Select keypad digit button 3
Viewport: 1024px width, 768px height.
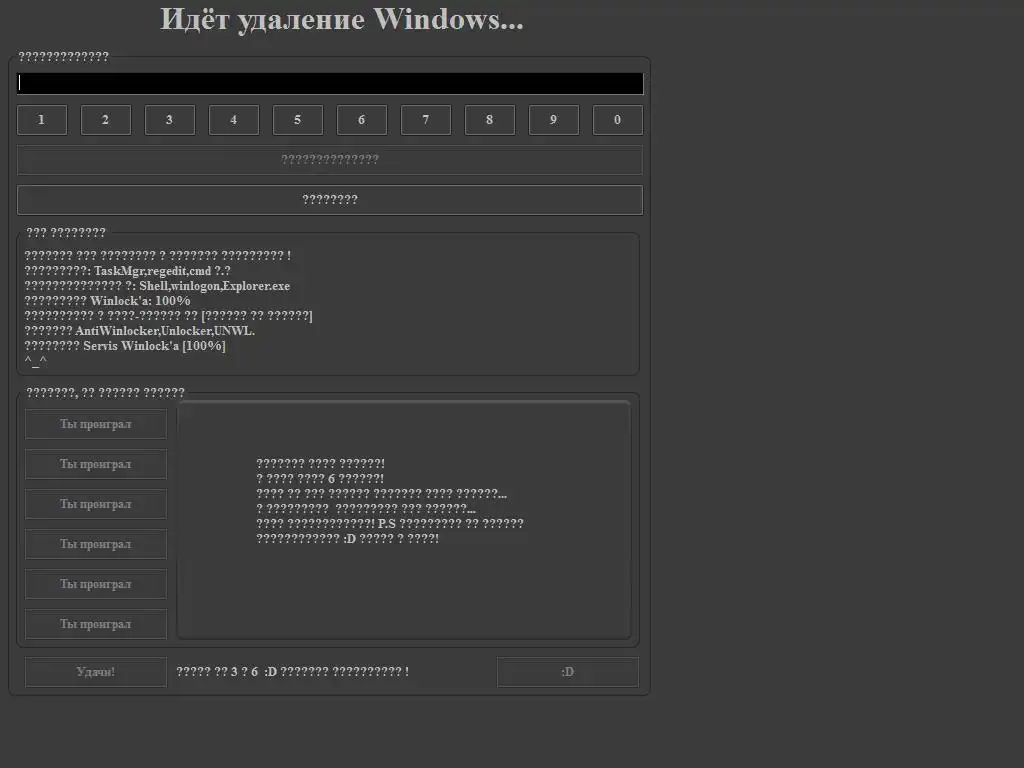click(170, 120)
